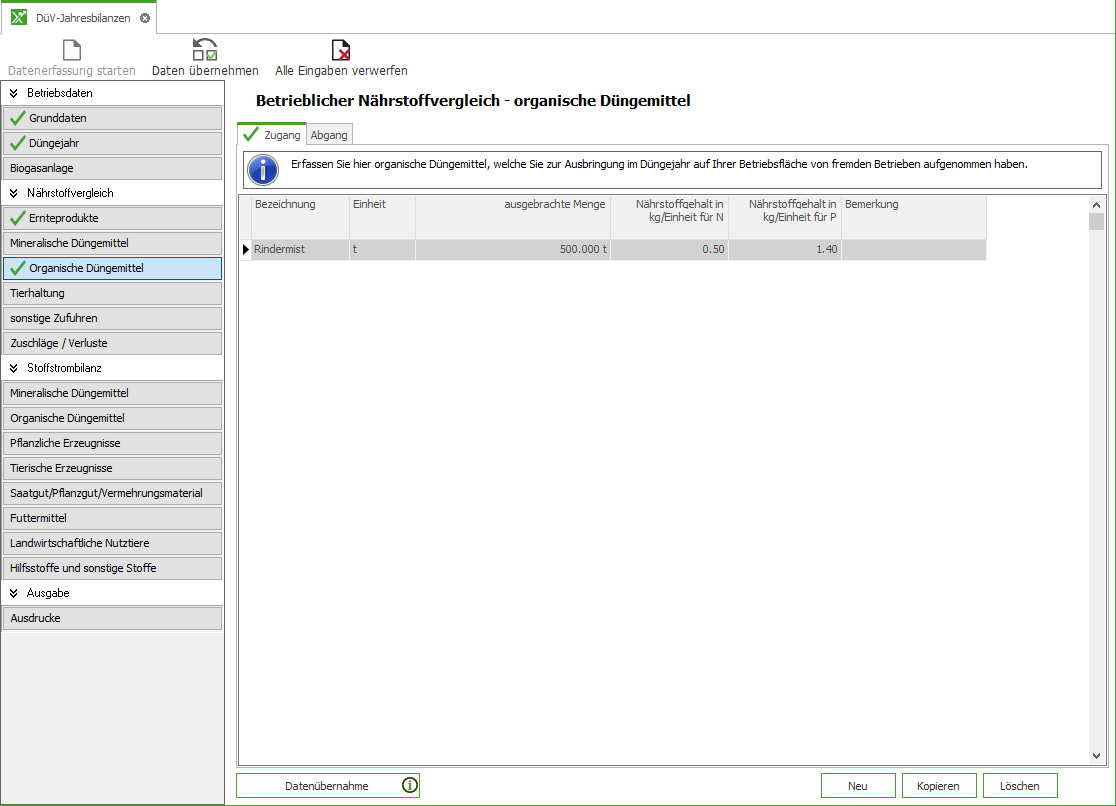Click the blue information icon in hint box
Screen dimensions: 1116x806
[263, 169]
